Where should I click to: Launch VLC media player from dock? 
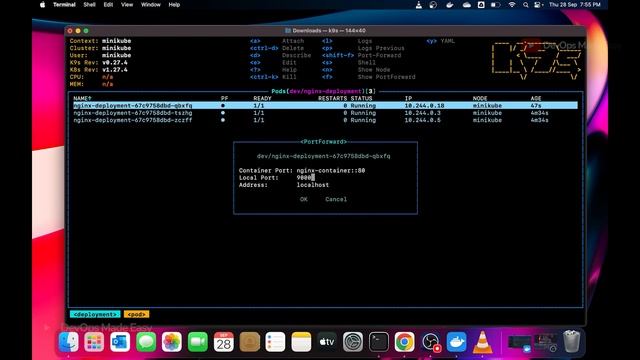point(482,342)
